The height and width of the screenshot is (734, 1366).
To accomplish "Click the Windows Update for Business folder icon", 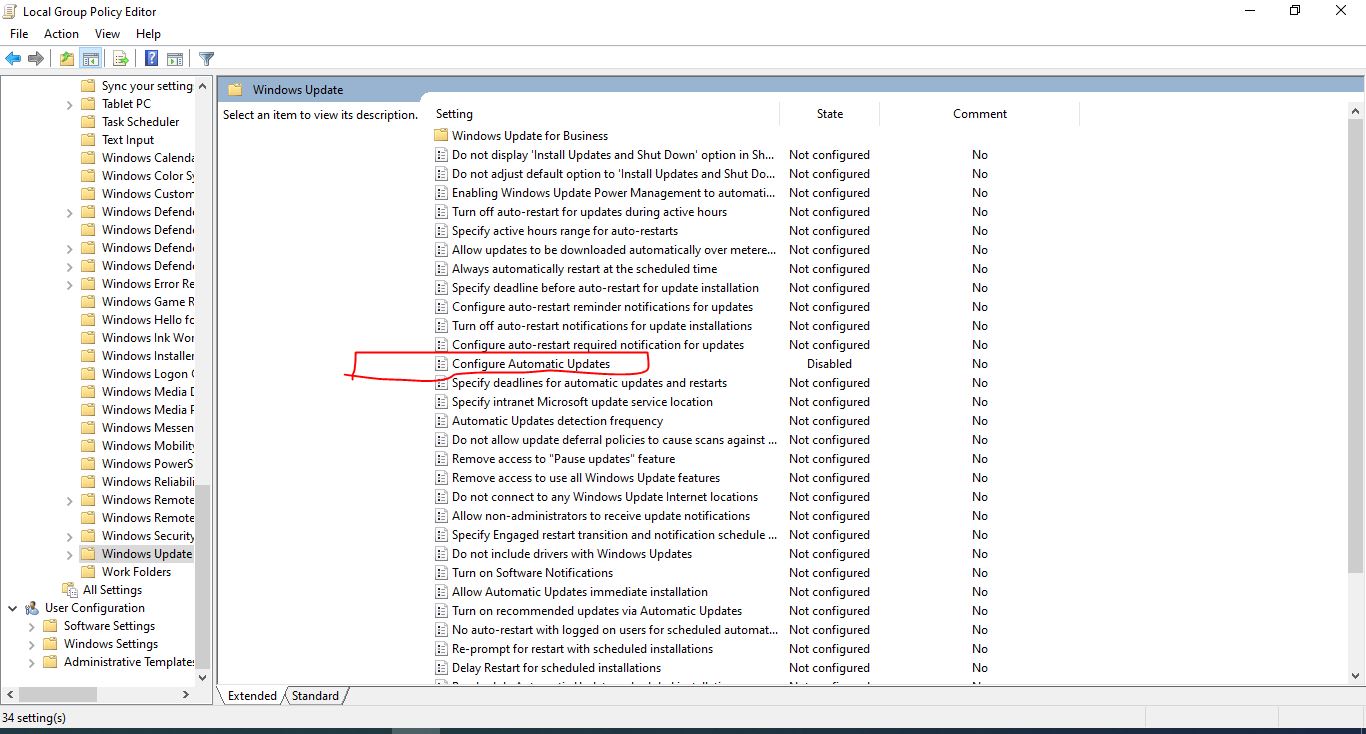I will 441,135.
